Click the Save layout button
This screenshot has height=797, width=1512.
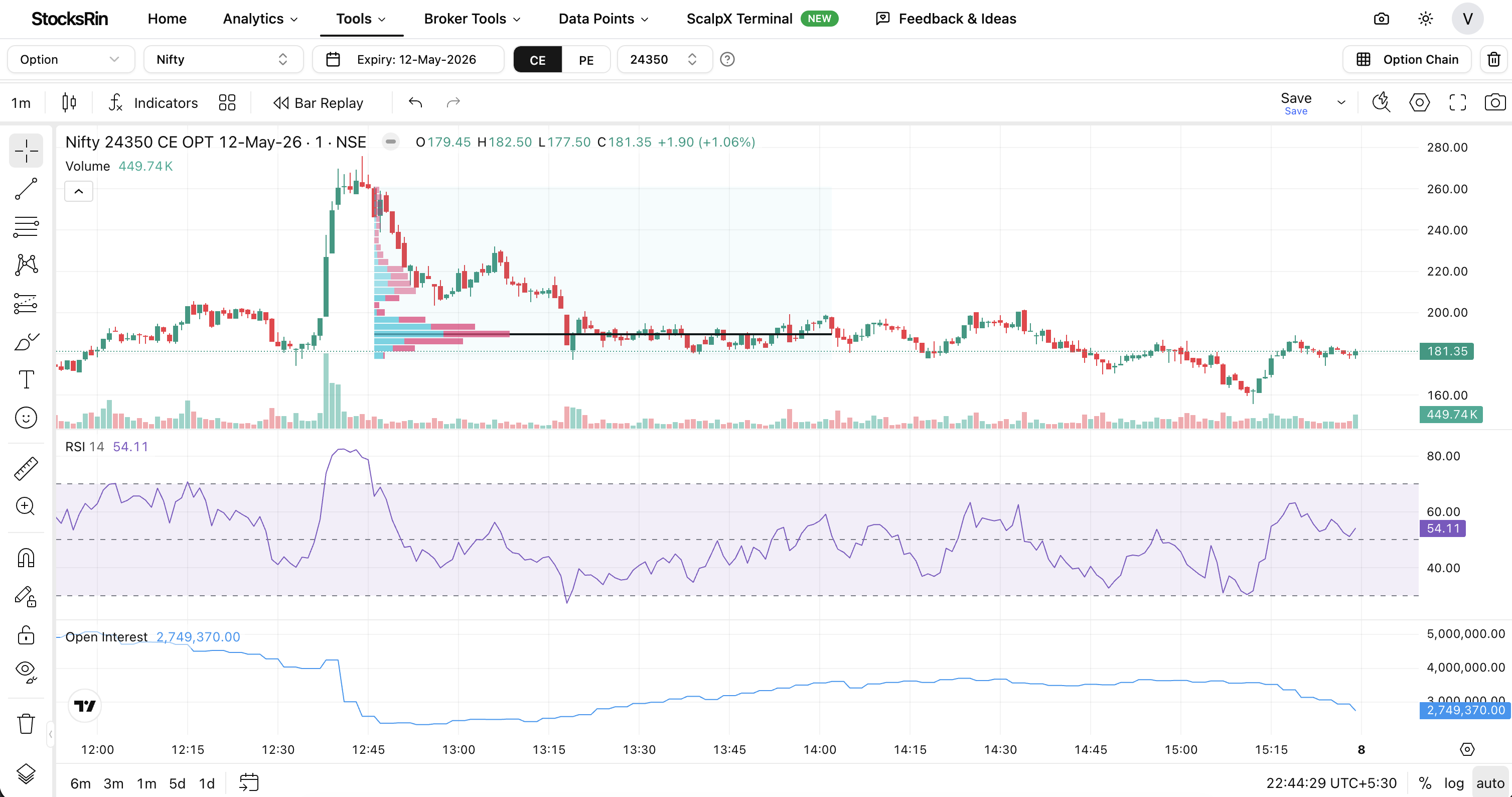click(1296, 103)
